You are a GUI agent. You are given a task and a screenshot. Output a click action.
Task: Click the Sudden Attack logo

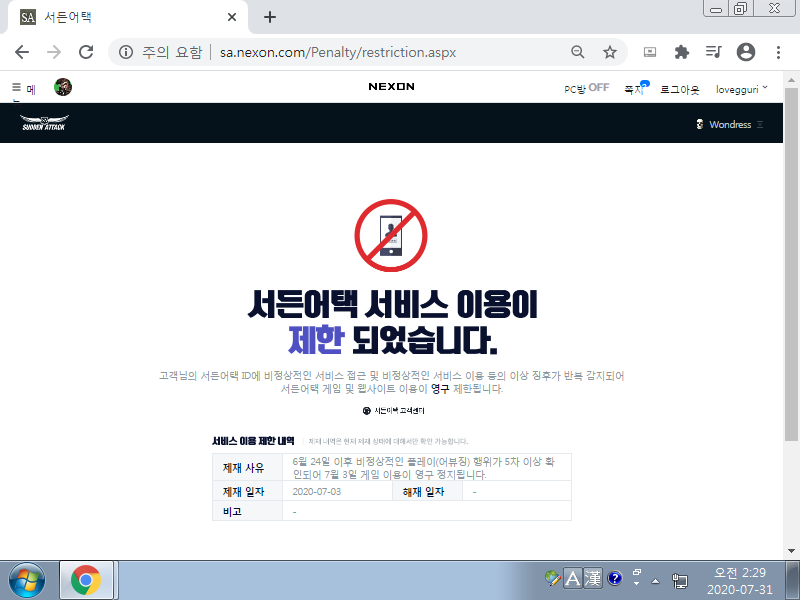pos(45,125)
